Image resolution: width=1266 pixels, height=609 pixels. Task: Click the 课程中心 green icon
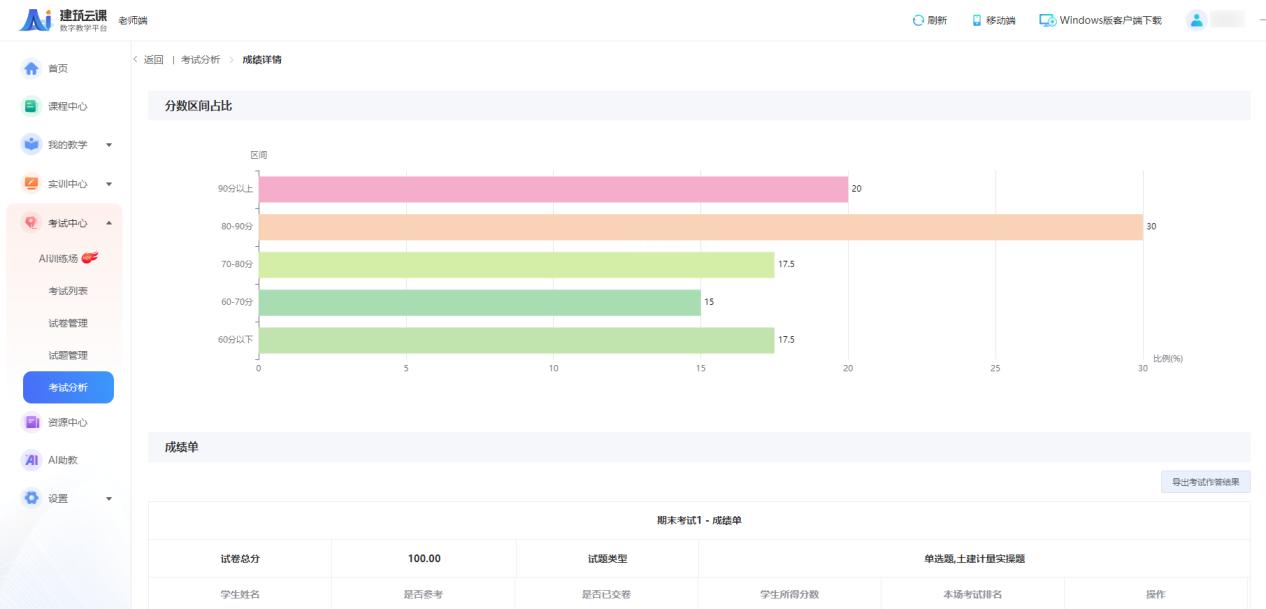coord(30,106)
